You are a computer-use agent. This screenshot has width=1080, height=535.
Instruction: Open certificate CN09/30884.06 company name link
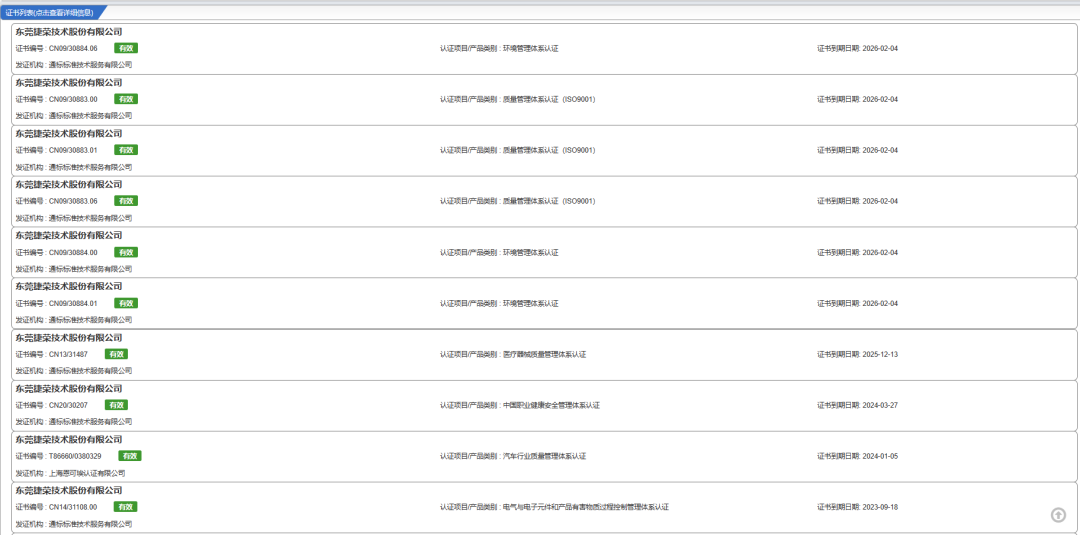point(69,32)
